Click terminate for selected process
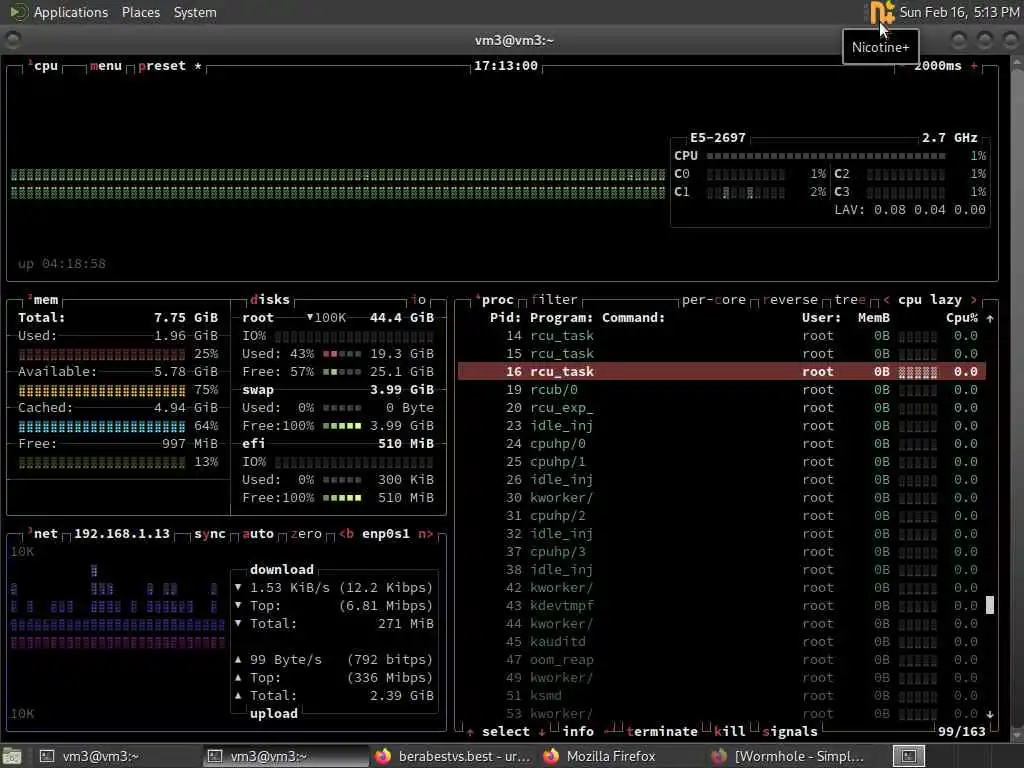The width and height of the screenshot is (1024, 768). click(662, 731)
